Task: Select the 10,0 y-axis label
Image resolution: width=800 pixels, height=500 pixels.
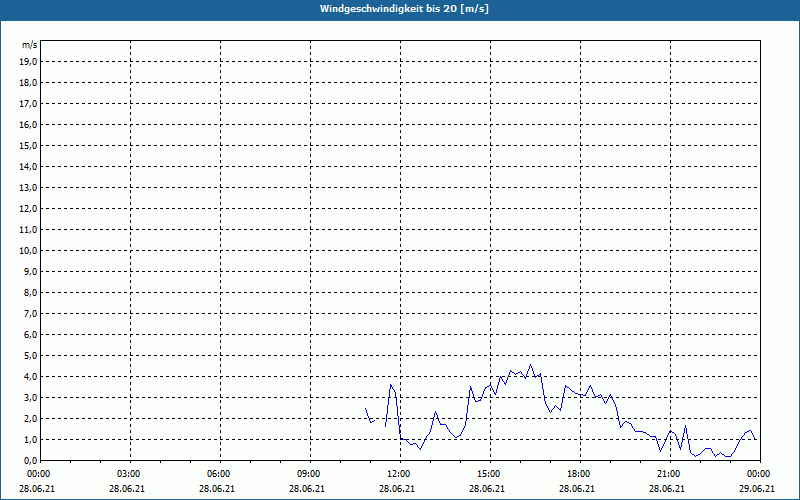Action: pos(28,251)
